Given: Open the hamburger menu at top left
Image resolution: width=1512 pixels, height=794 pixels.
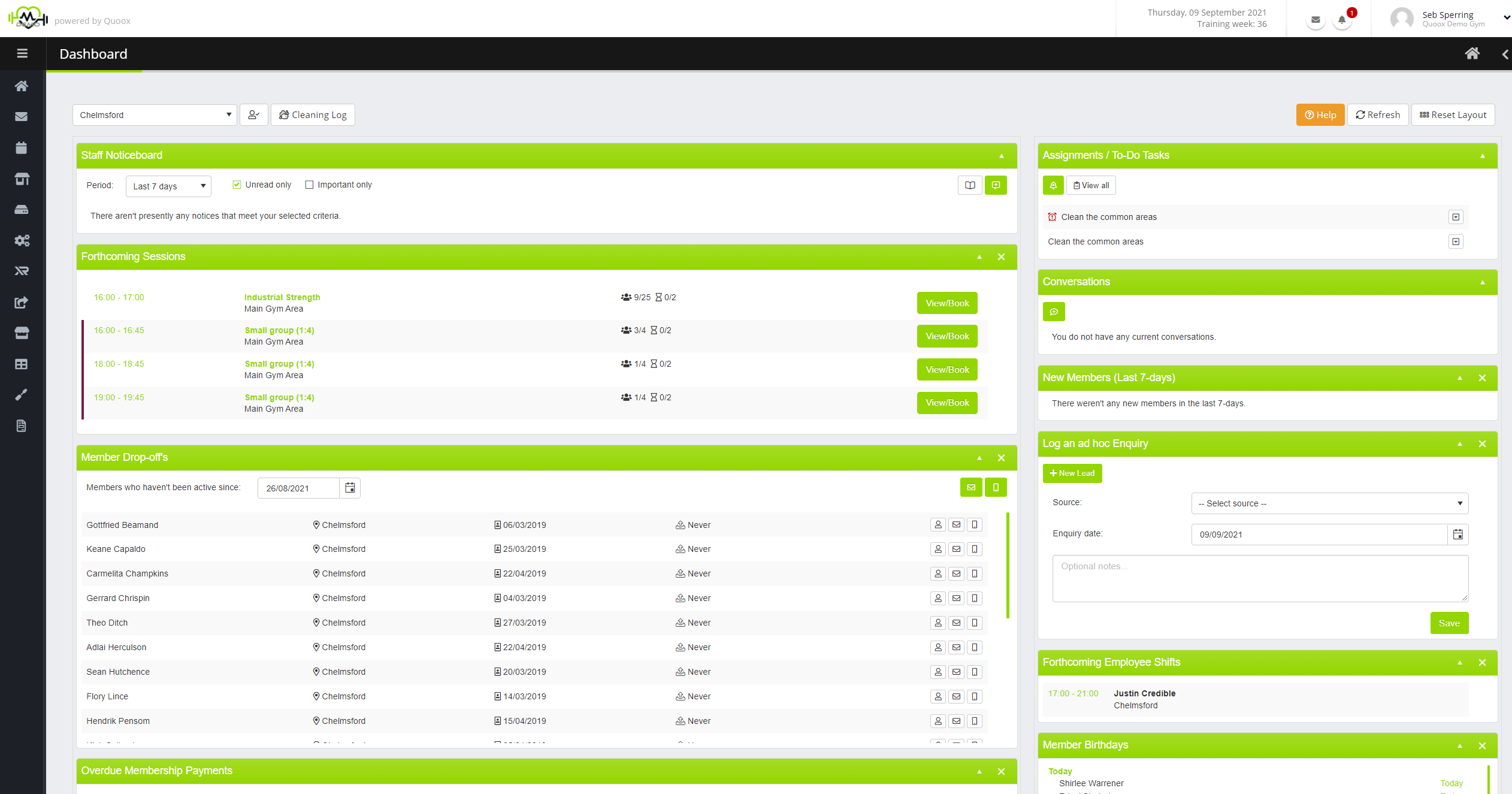Looking at the screenshot, I should pyautogui.click(x=22, y=53).
